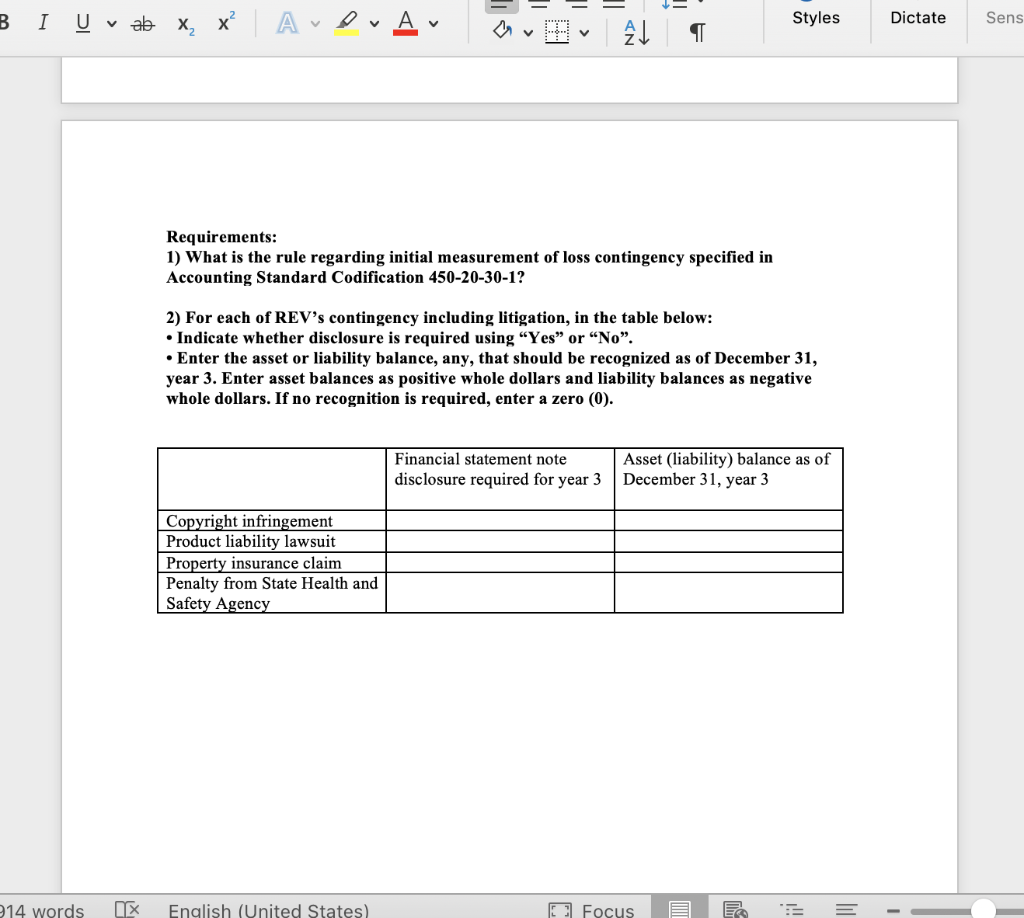Expand font color dropdown
Viewport: 1024px width, 918px height.
coord(433,24)
